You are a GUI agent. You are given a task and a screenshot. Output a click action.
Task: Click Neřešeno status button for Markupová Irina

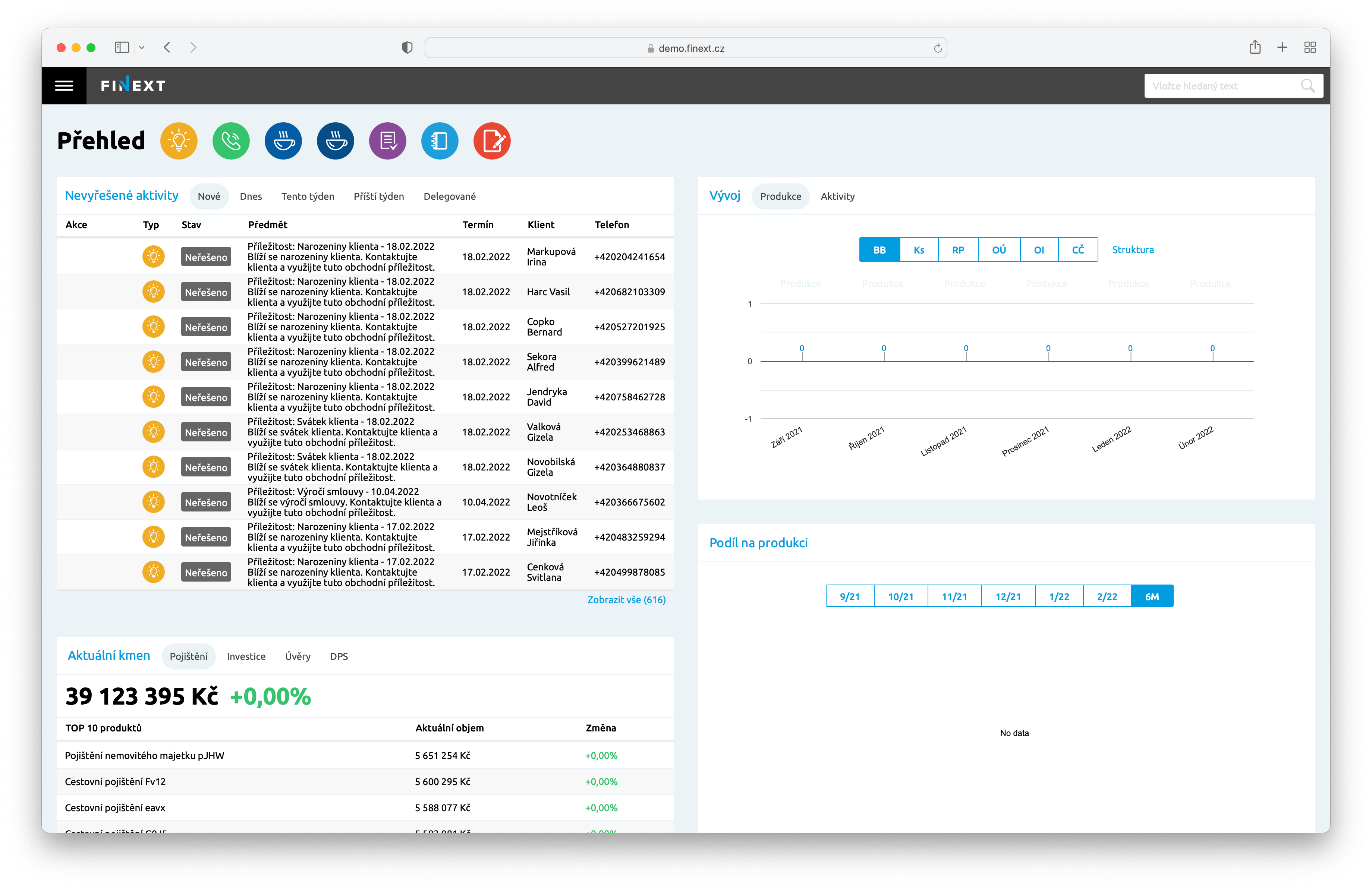206,257
